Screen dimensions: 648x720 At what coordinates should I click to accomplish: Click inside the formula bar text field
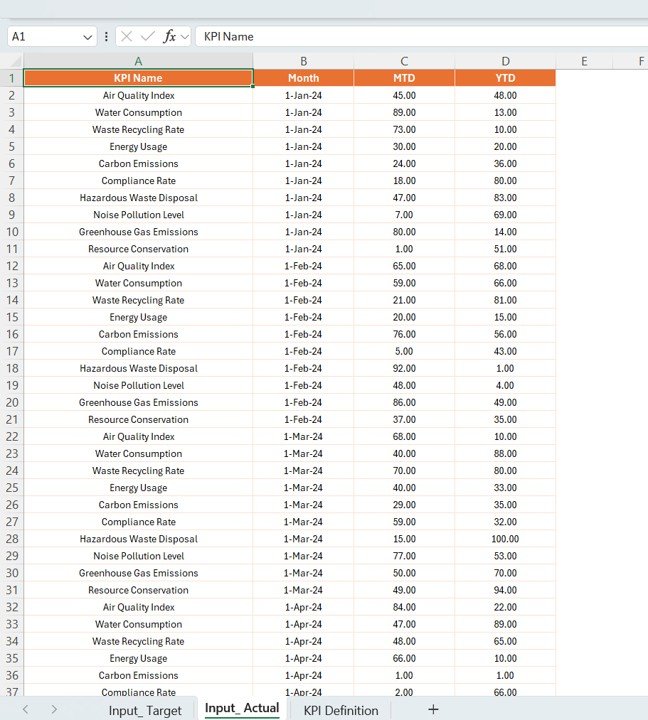coord(420,36)
